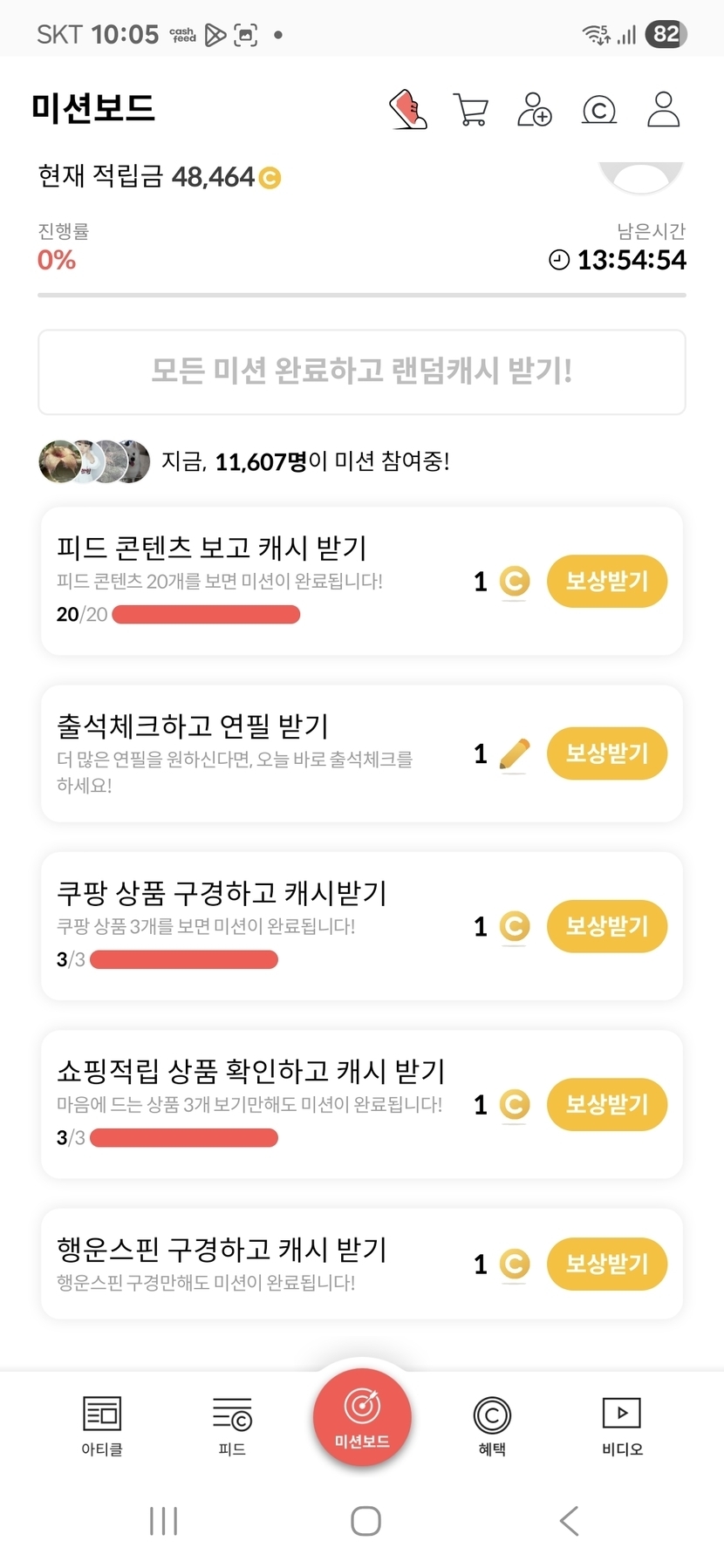This screenshot has width=724, height=1568.
Task: Tap the Android home button
Action: point(365,1520)
